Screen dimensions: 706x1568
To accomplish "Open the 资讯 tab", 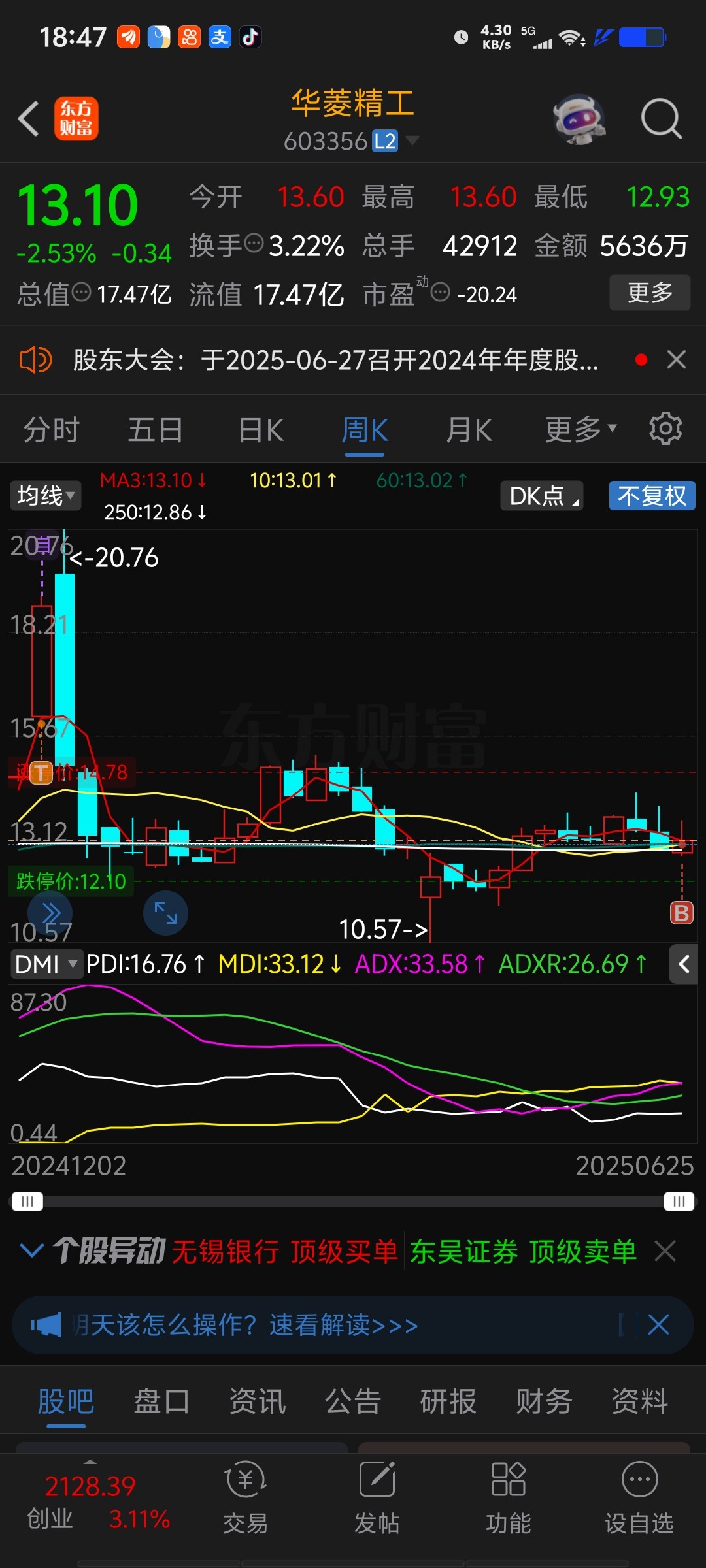I will pyautogui.click(x=258, y=1402).
